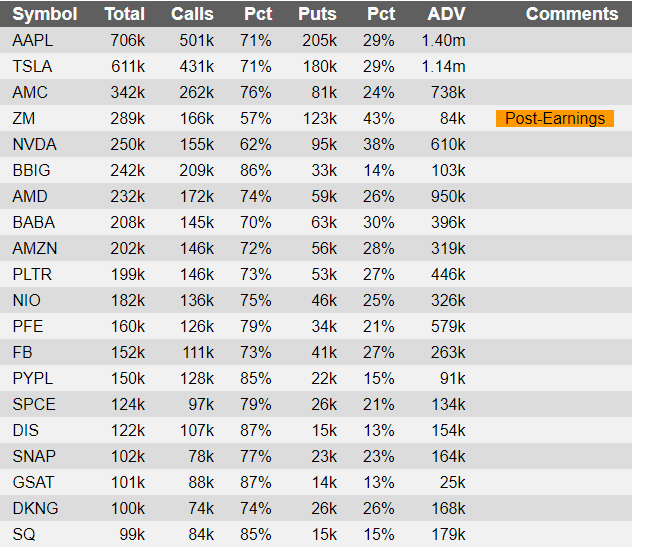Image resolution: width=662 pixels, height=556 pixels.
Task: Click the orange Post-Earnings label
Action: 555,118
